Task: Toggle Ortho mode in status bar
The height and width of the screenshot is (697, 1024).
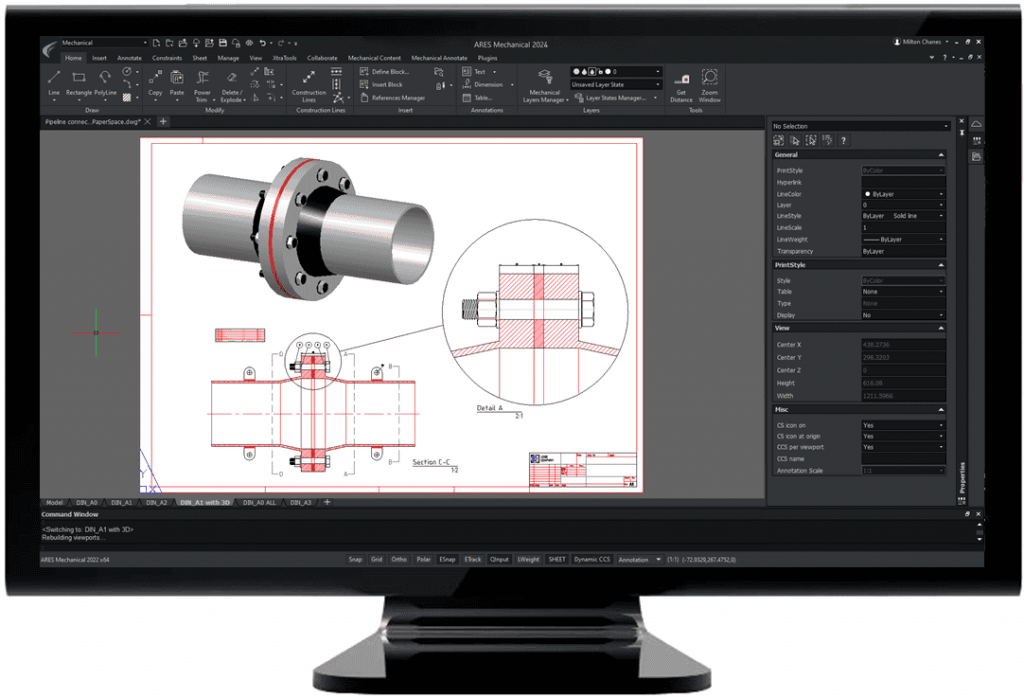Action: click(x=399, y=560)
